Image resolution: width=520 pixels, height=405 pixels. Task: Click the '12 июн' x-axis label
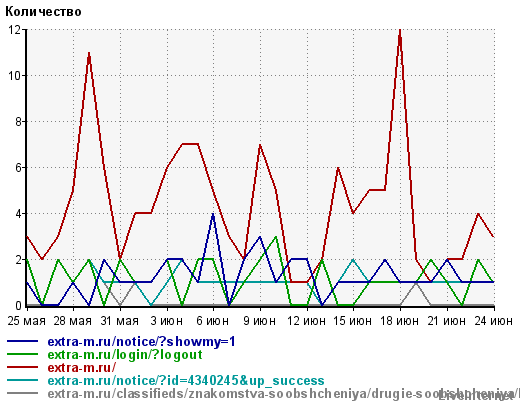click(306, 321)
